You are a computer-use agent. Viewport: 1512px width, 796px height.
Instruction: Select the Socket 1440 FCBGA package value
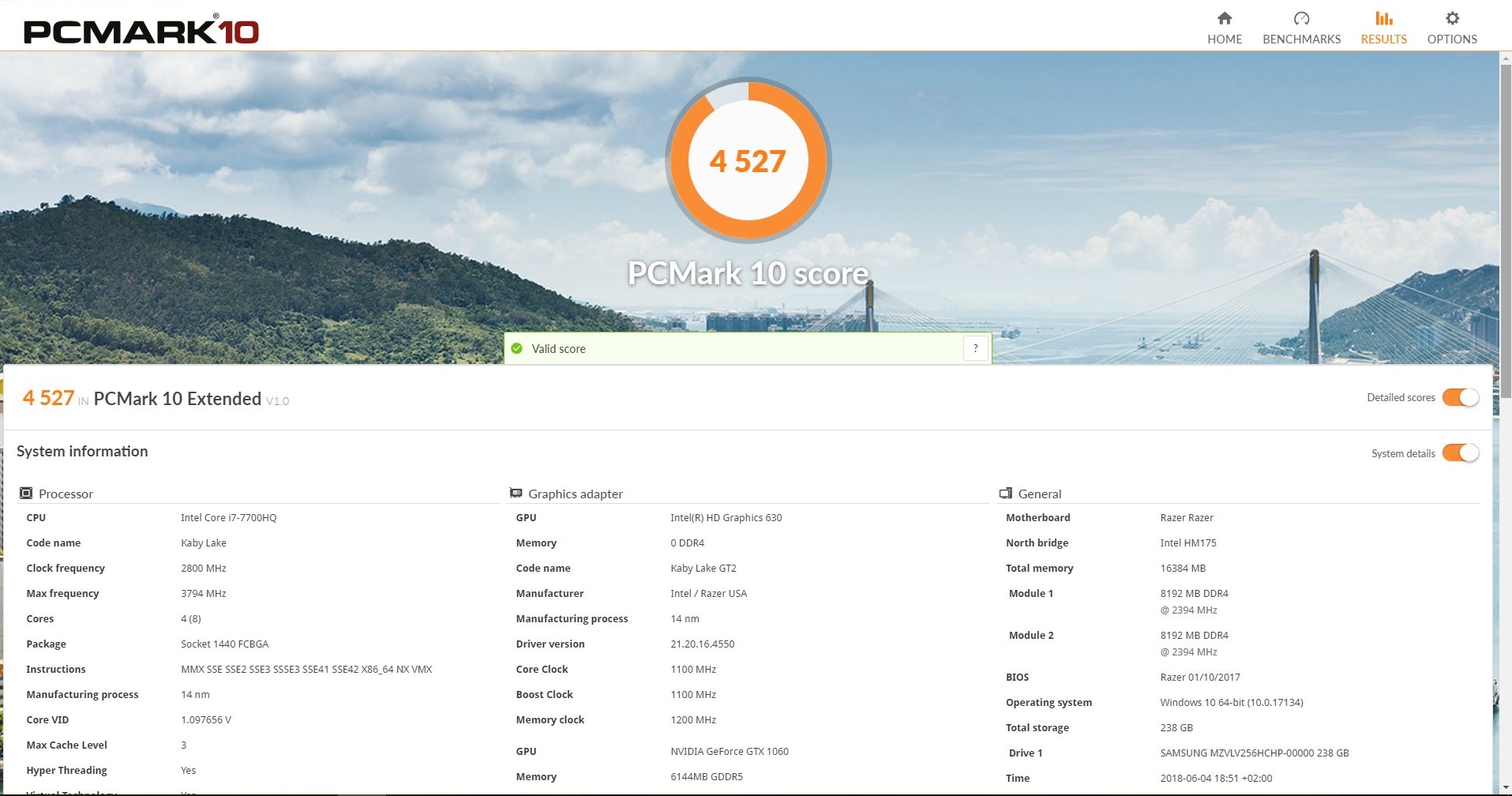click(x=224, y=644)
